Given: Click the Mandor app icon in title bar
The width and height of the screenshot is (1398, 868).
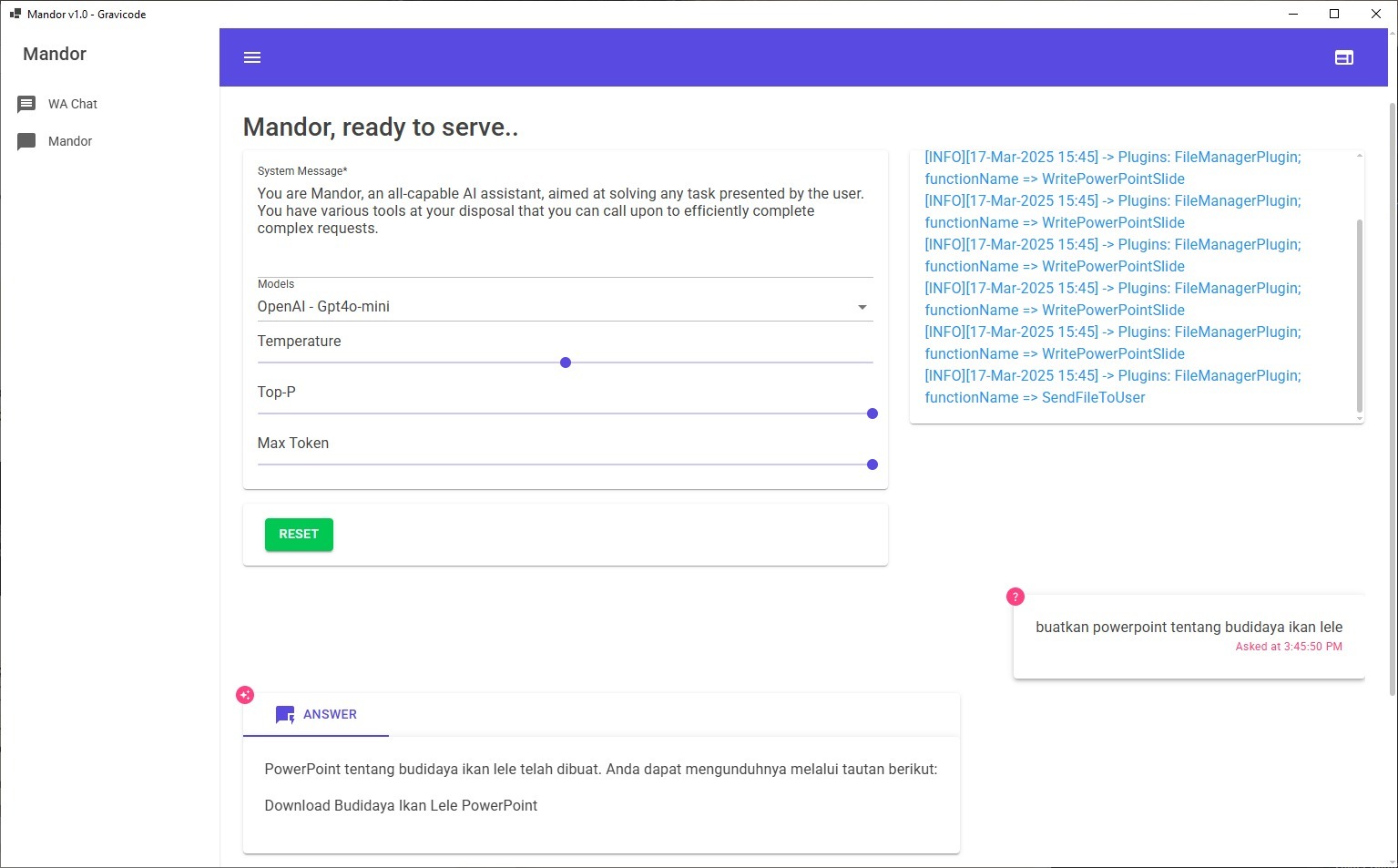Looking at the screenshot, I should pos(15,15).
